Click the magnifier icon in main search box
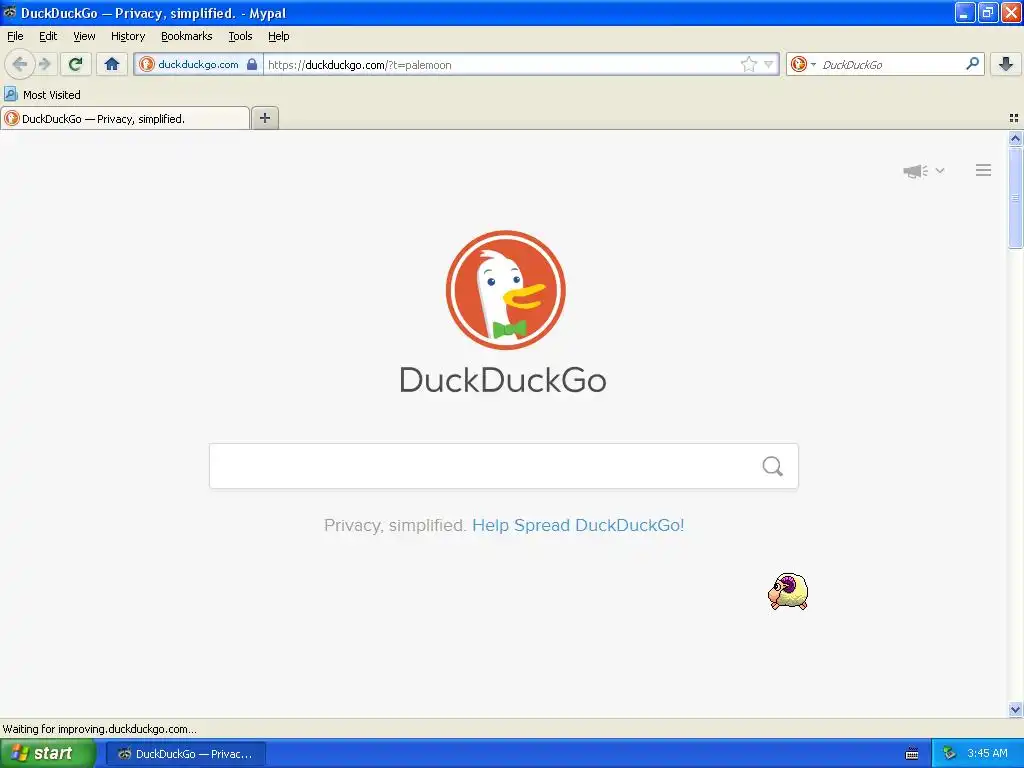Image resolution: width=1024 pixels, height=768 pixels. tap(773, 466)
